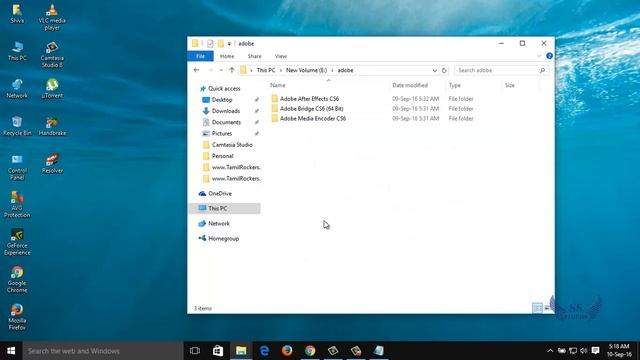
Task: Open Firefox from the taskbar
Action: click(287, 351)
